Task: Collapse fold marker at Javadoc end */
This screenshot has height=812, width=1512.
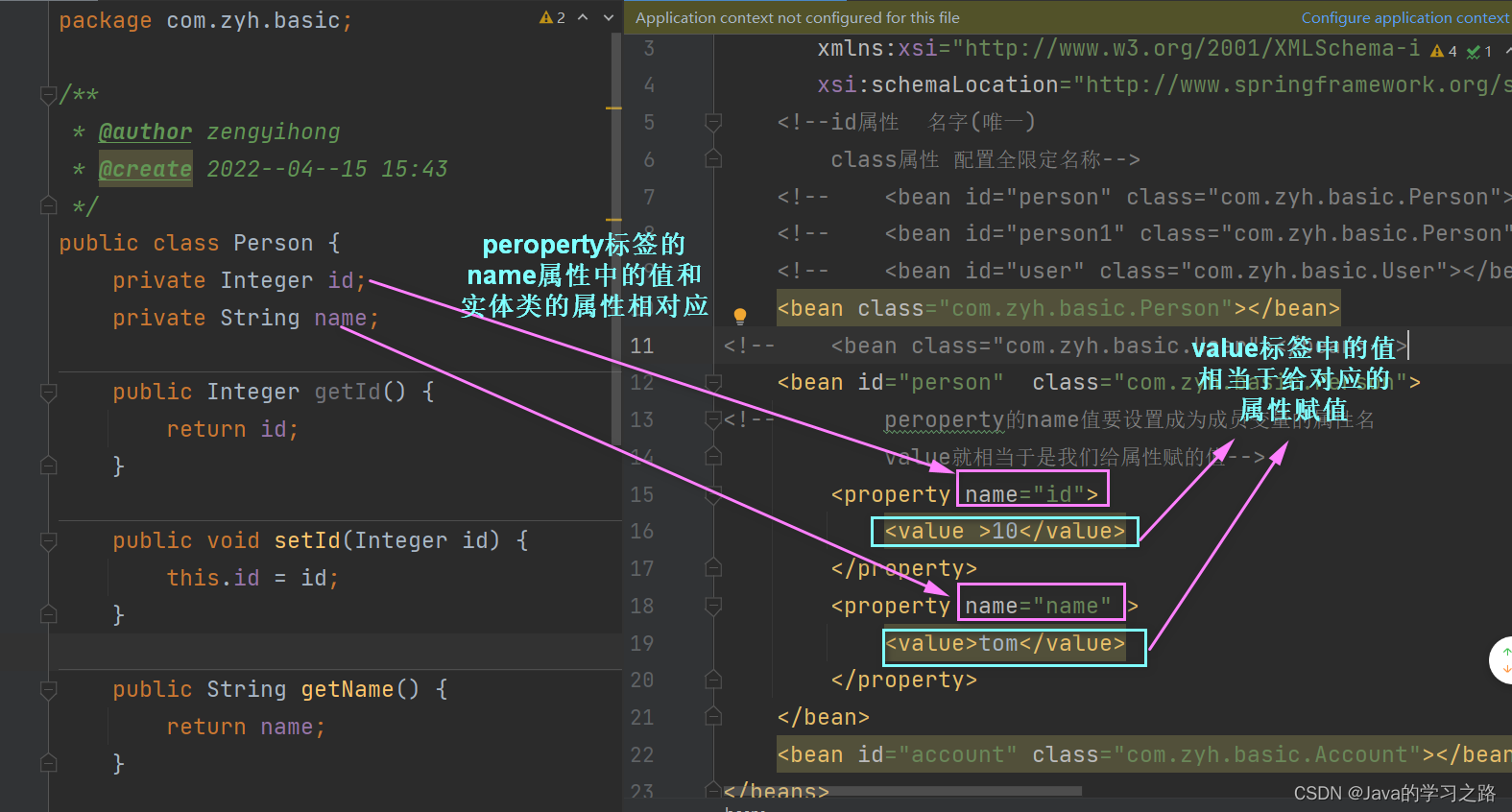Action: 48,205
